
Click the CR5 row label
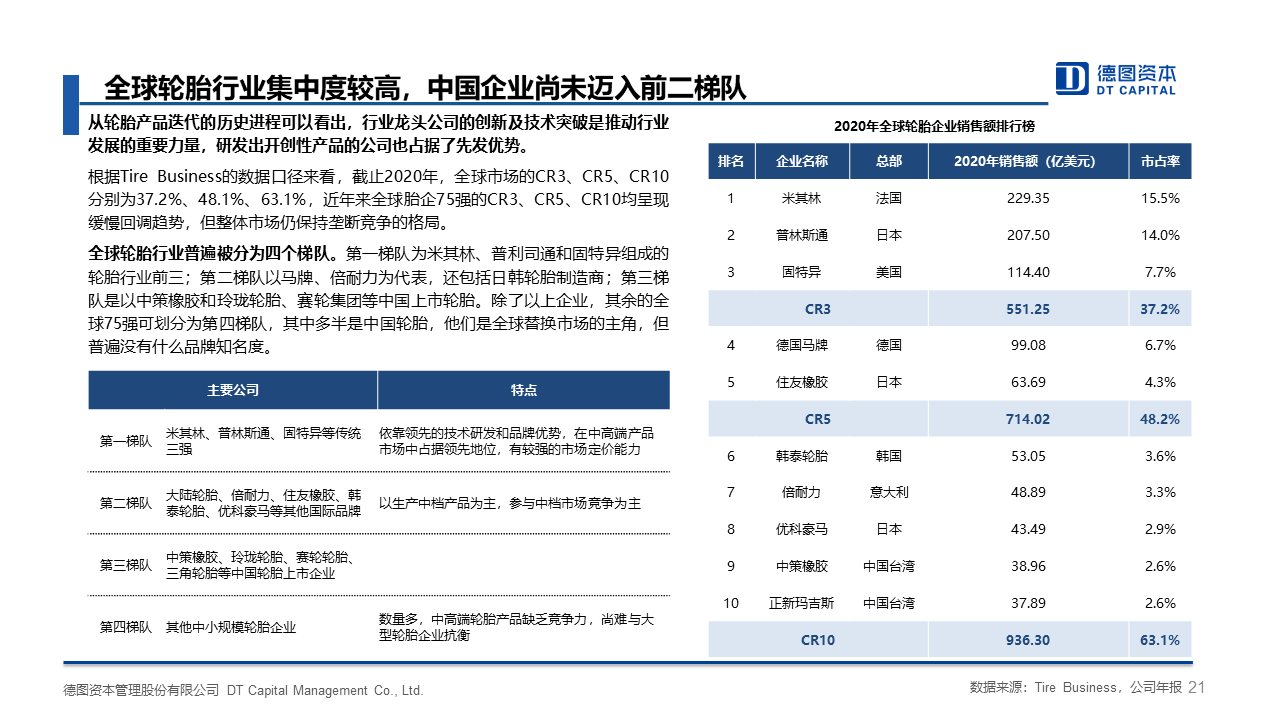(817, 419)
